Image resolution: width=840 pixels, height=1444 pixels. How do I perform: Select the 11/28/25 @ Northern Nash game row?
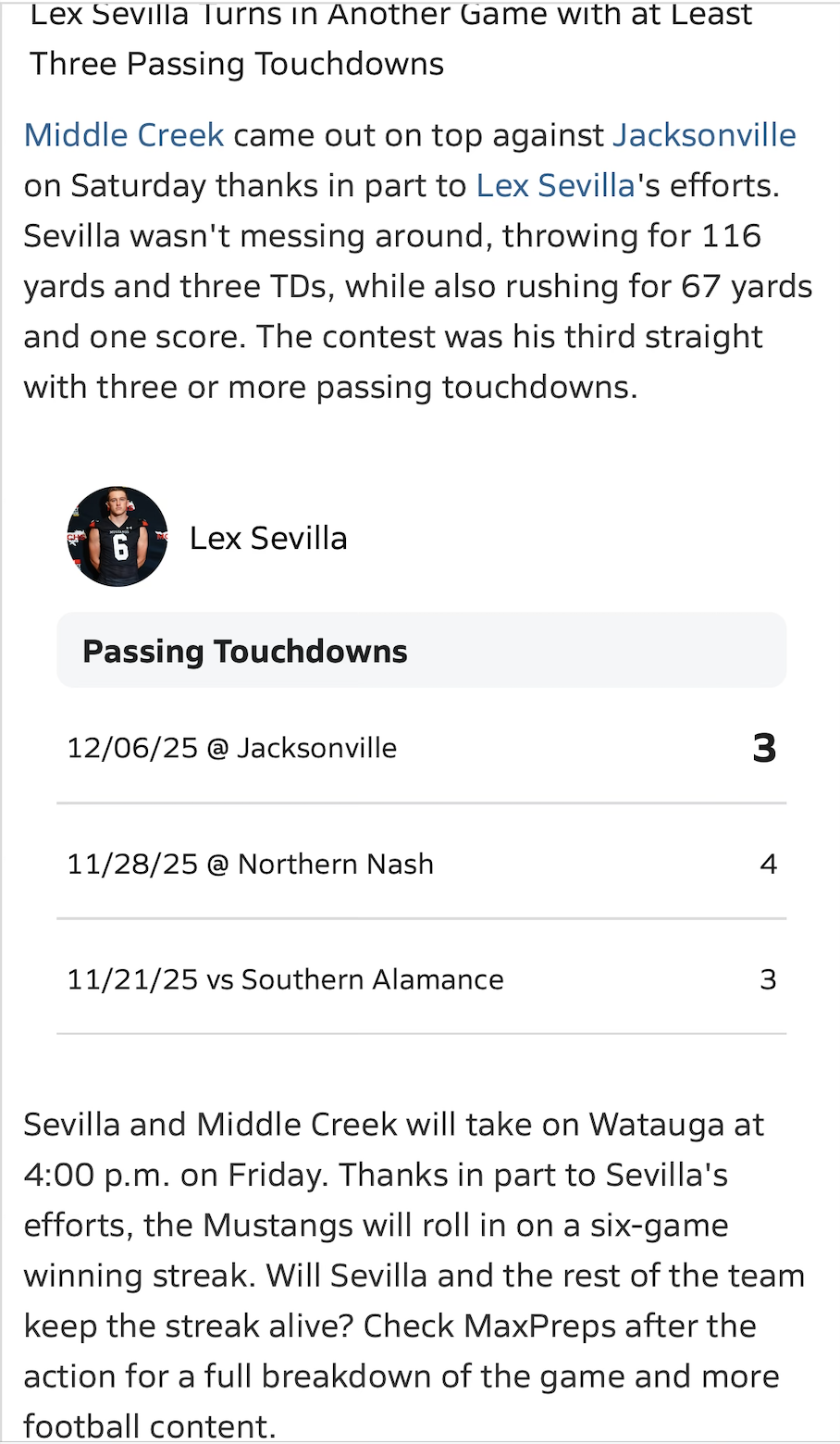pos(250,864)
